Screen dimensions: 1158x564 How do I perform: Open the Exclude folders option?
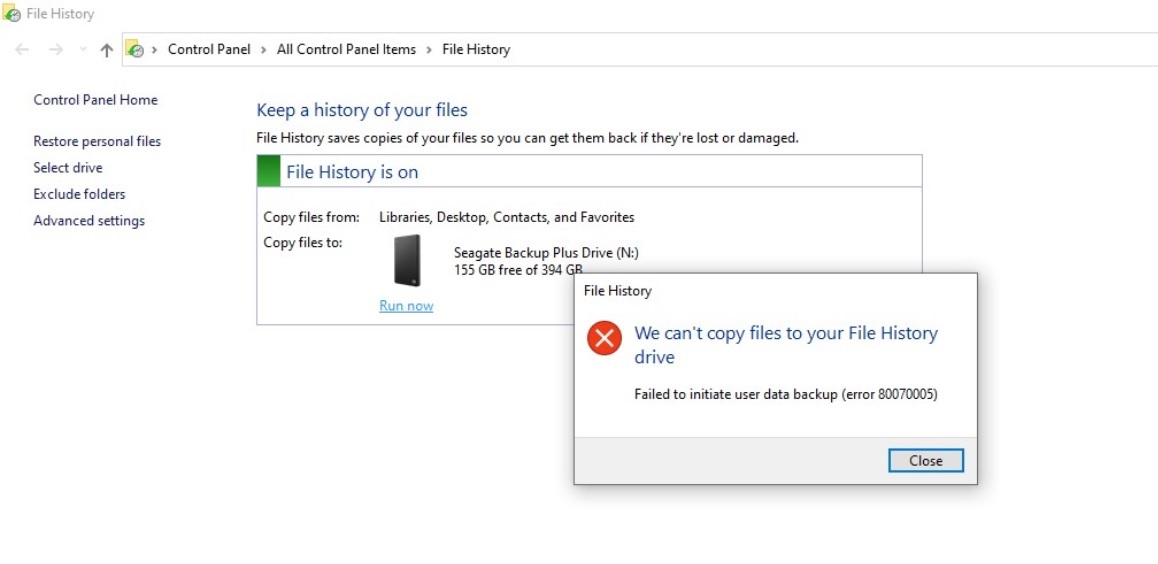(80, 194)
